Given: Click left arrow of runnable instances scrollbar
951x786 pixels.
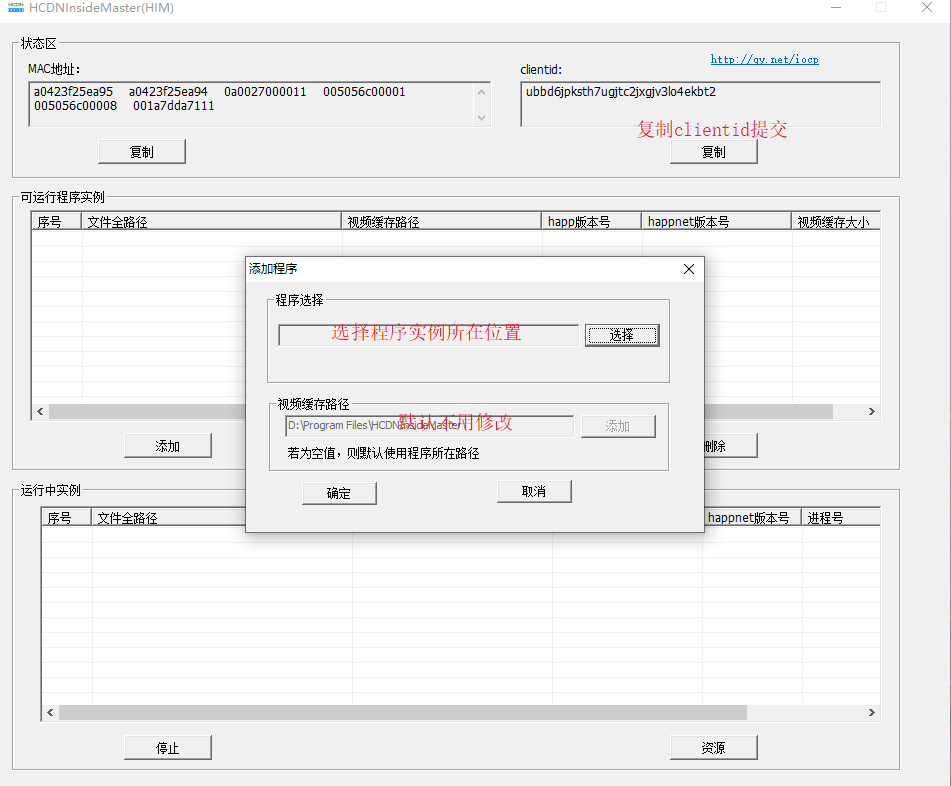Looking at the screenshot, I should tap(40, 412).
